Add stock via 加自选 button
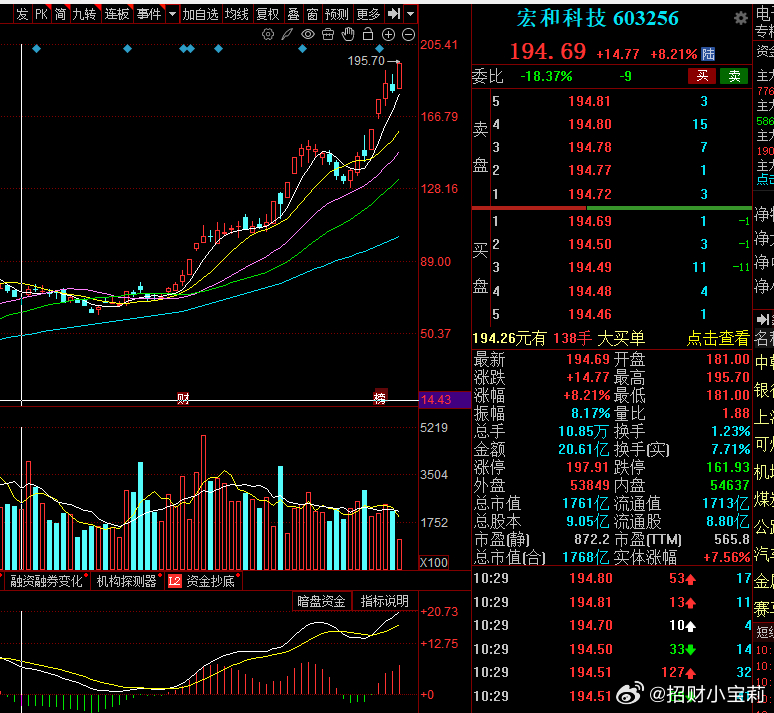The height and width of the screenshot is (713, 774). [200, 14]
